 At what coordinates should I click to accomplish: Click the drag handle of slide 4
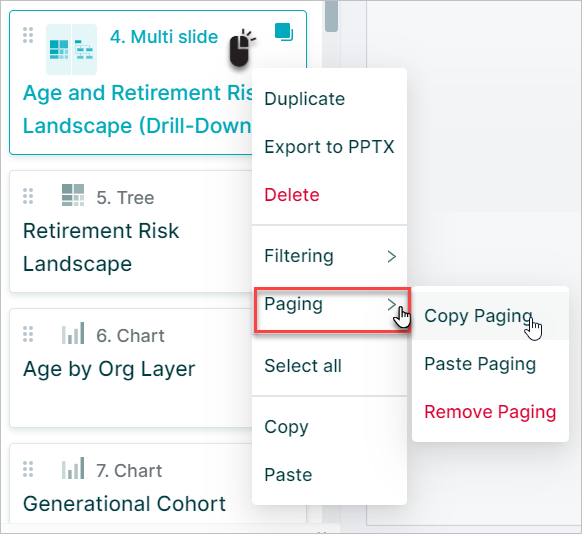click(28, 35)
